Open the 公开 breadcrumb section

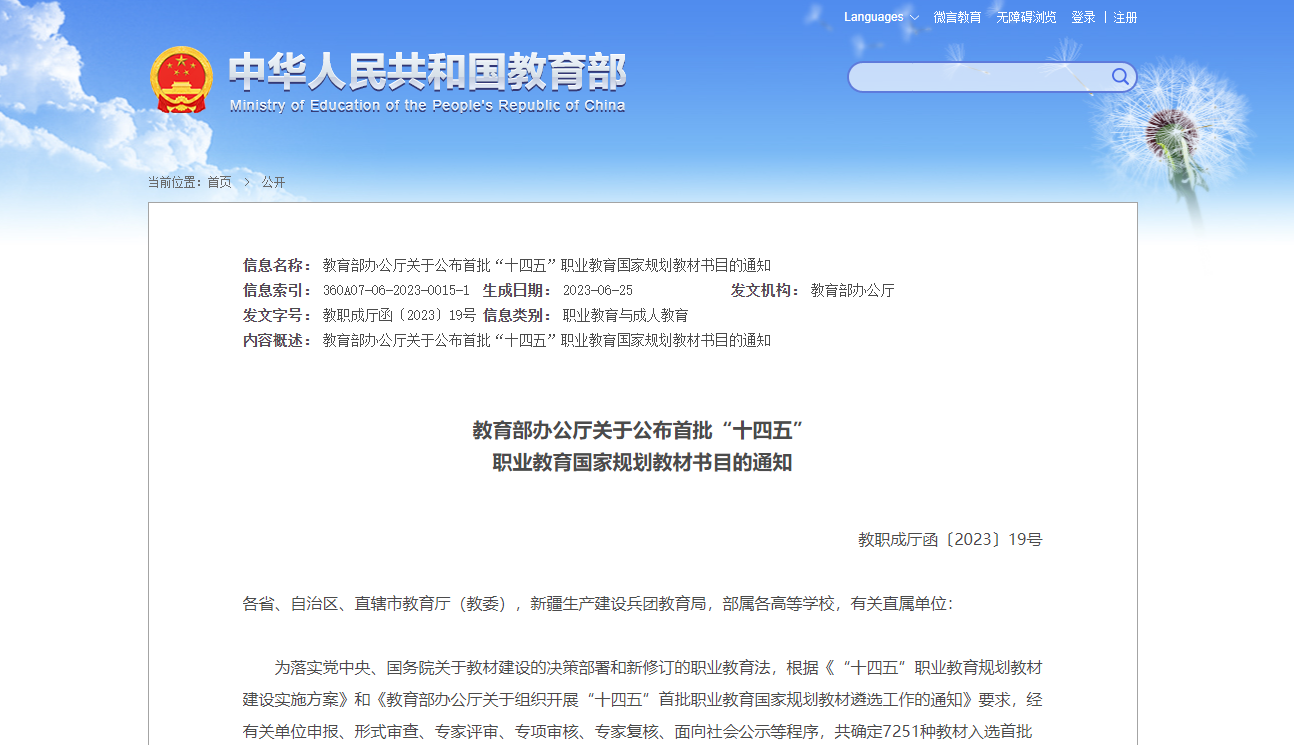click(273, 182)
